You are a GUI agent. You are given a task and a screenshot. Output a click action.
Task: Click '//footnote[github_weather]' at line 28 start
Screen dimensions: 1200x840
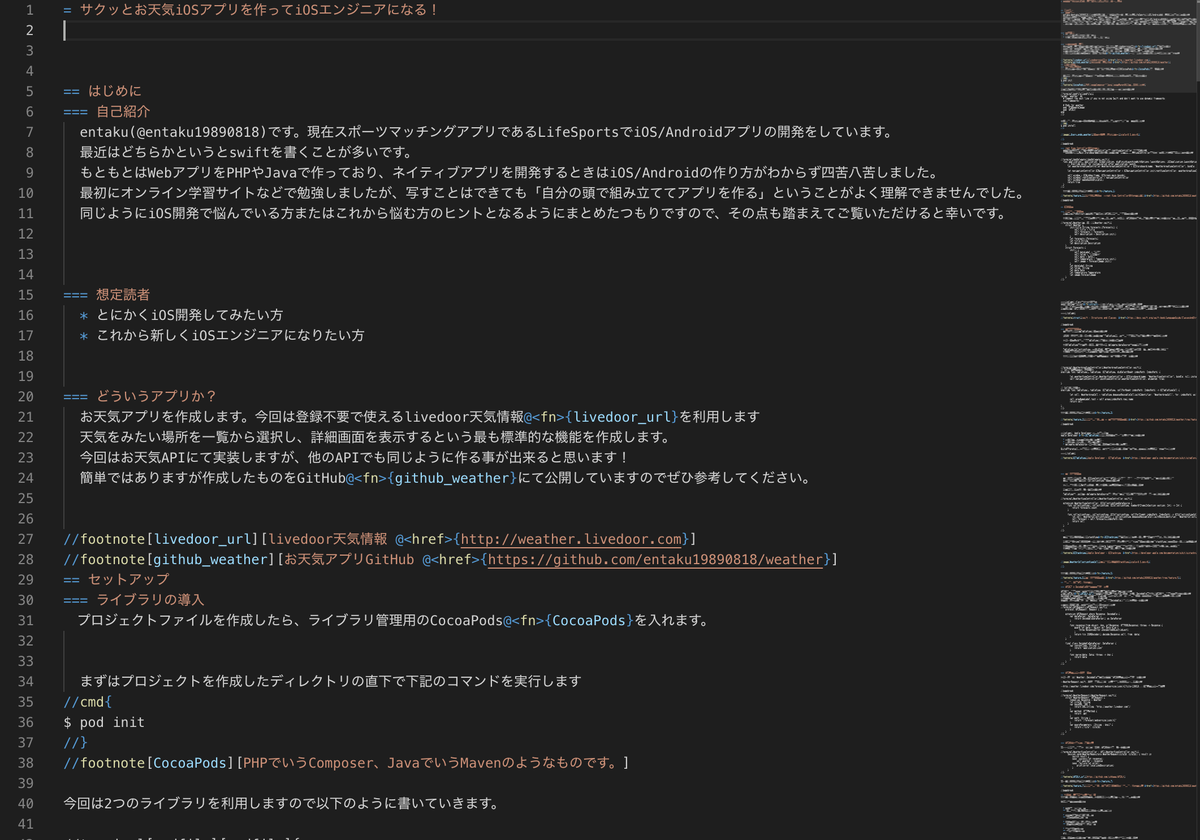point(170,559)
